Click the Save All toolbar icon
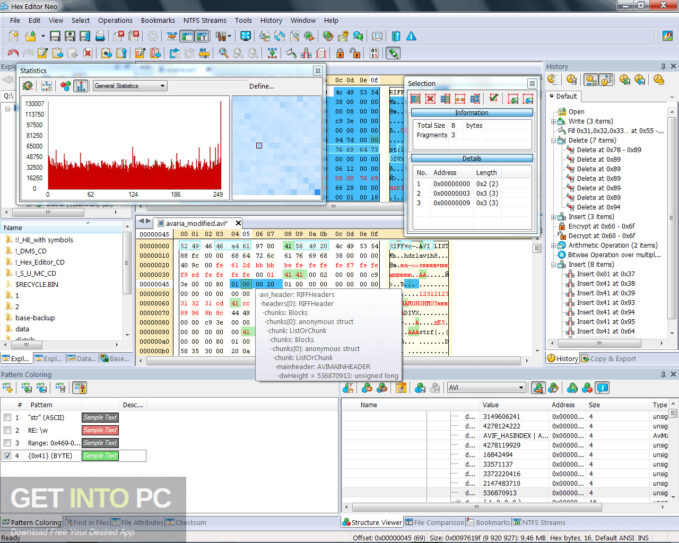This screenshot has width=679, height=543. tap(70, 36)
